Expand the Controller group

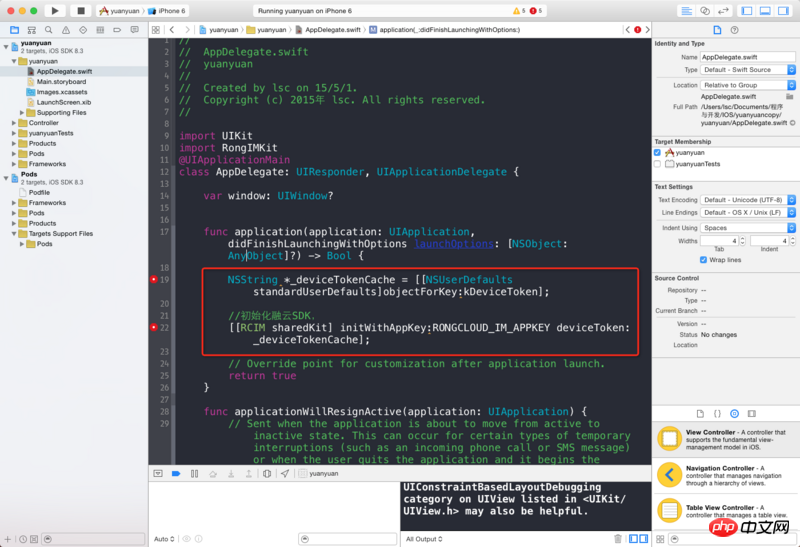(x=14, y=123)
